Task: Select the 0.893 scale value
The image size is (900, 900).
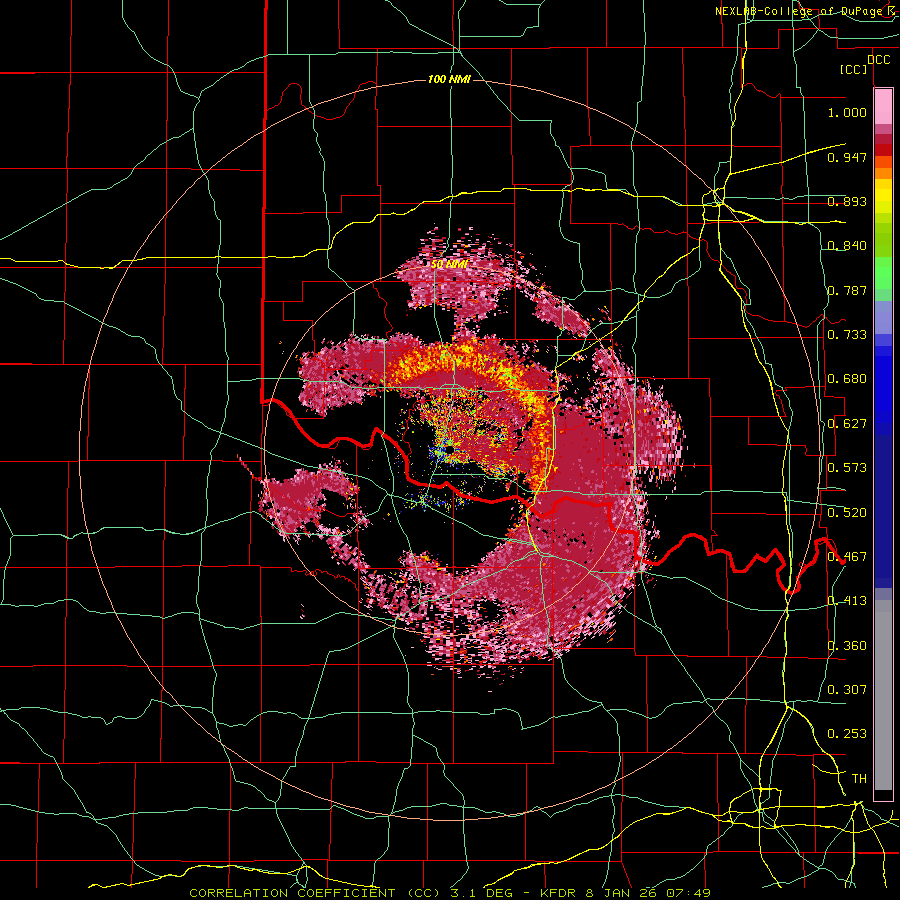Action: pyautogui.click(x=847, y=201)
